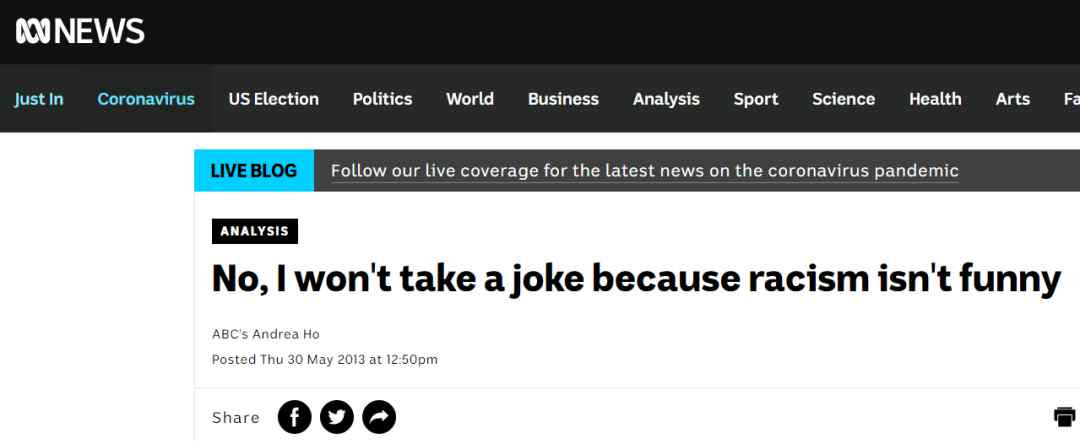The image size is (1080, 441).
Task: Open author Andrea Ho's byline
Action: pos(266,334)
